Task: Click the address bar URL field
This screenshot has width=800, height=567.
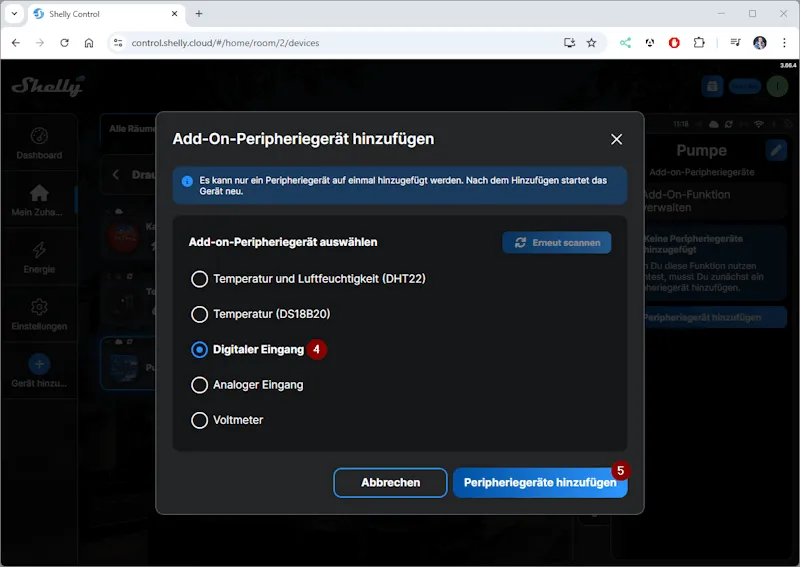Action: click(330, 43)
